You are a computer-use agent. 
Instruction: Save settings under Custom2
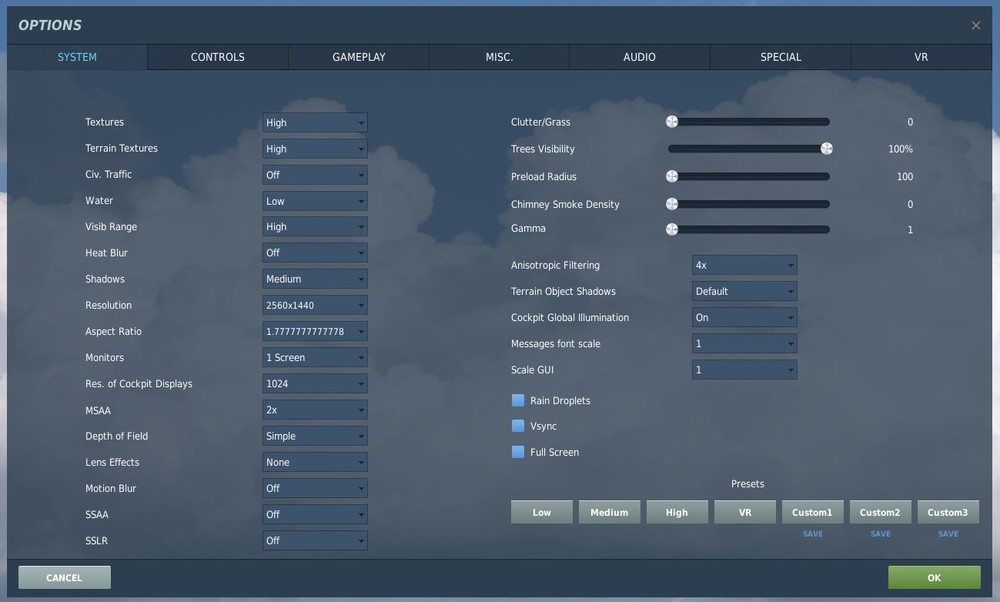pyautogui.click(x=880, y=534)
